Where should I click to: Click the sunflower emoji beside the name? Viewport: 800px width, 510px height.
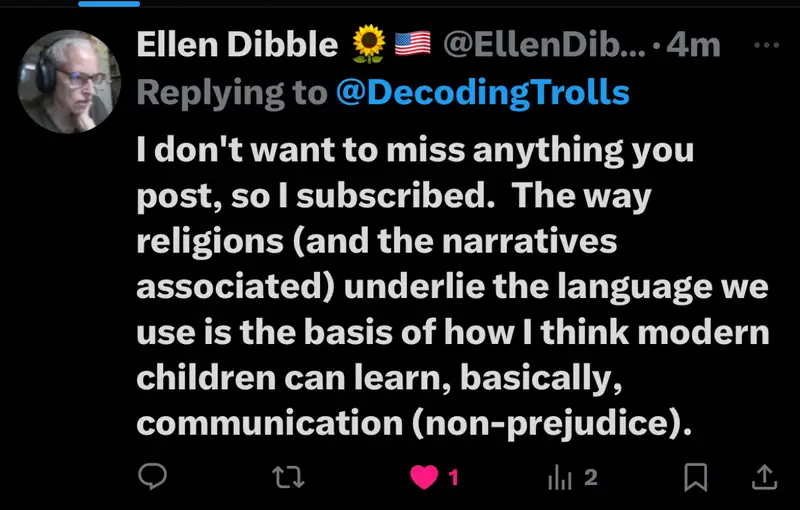click(369, 44)
